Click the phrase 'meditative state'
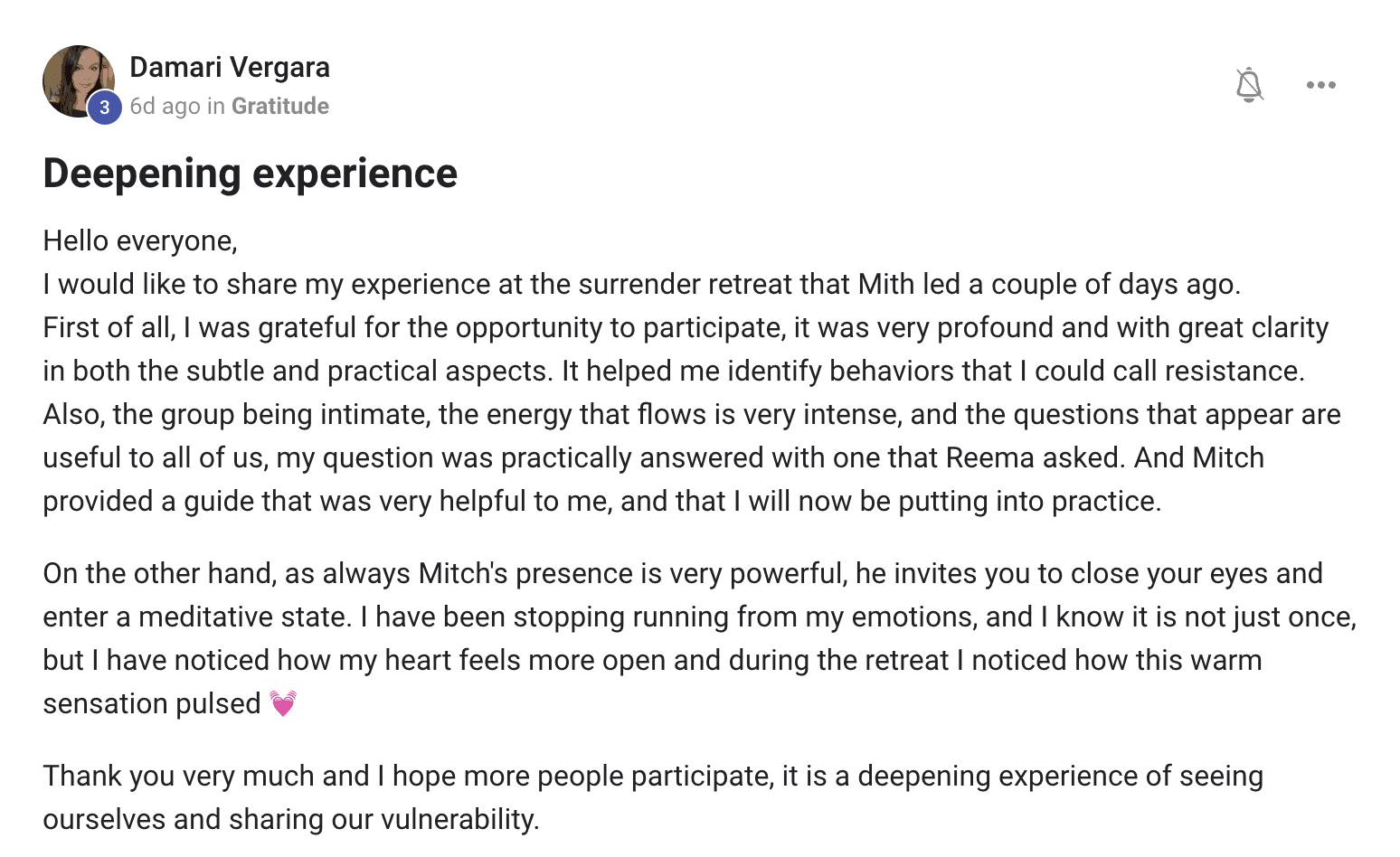 point(243,617)
